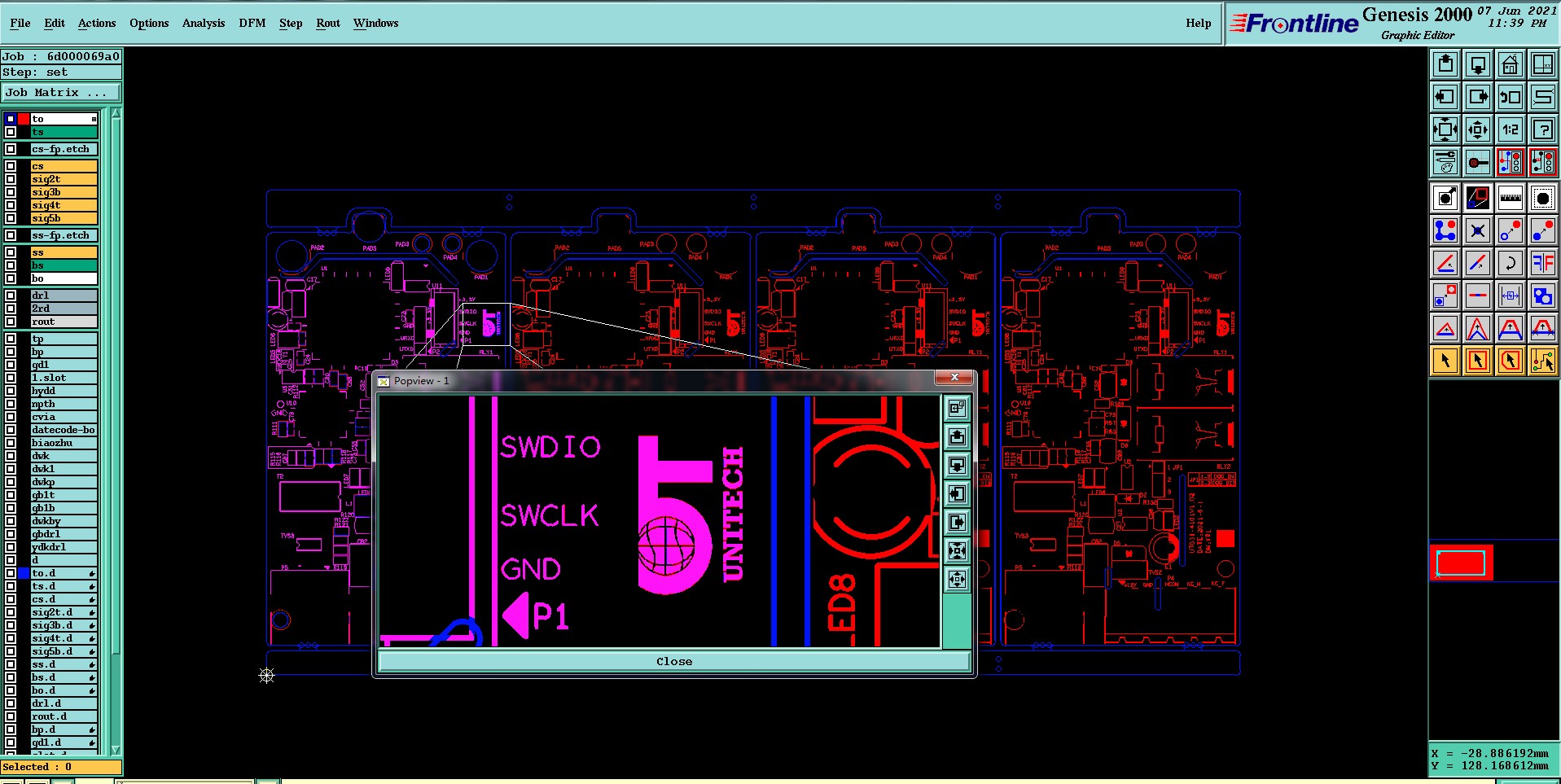Click the layer list scroll down arrow
Viewport: 1561px width, 784px height.
pos(116,750)
